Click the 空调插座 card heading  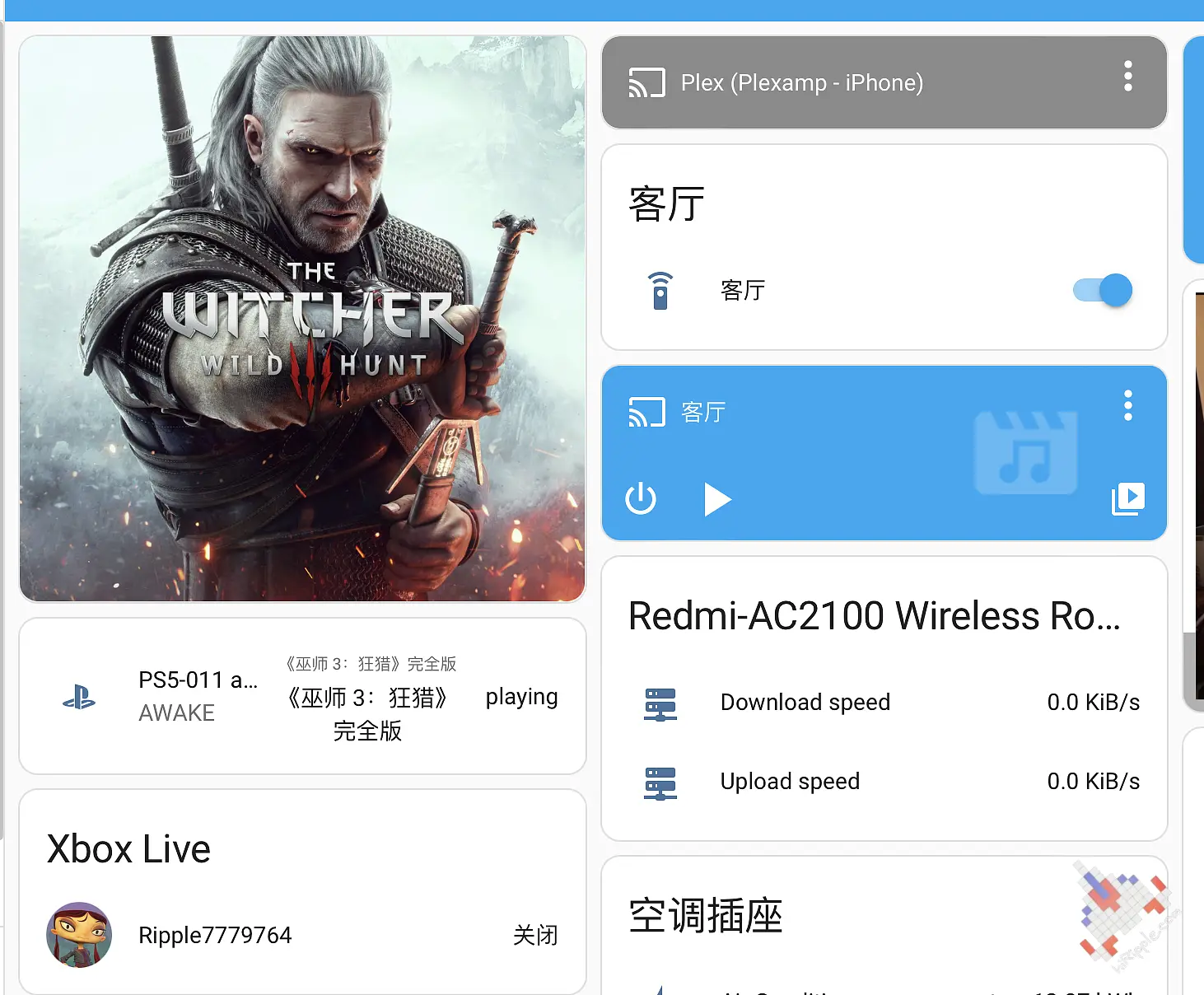706,916
